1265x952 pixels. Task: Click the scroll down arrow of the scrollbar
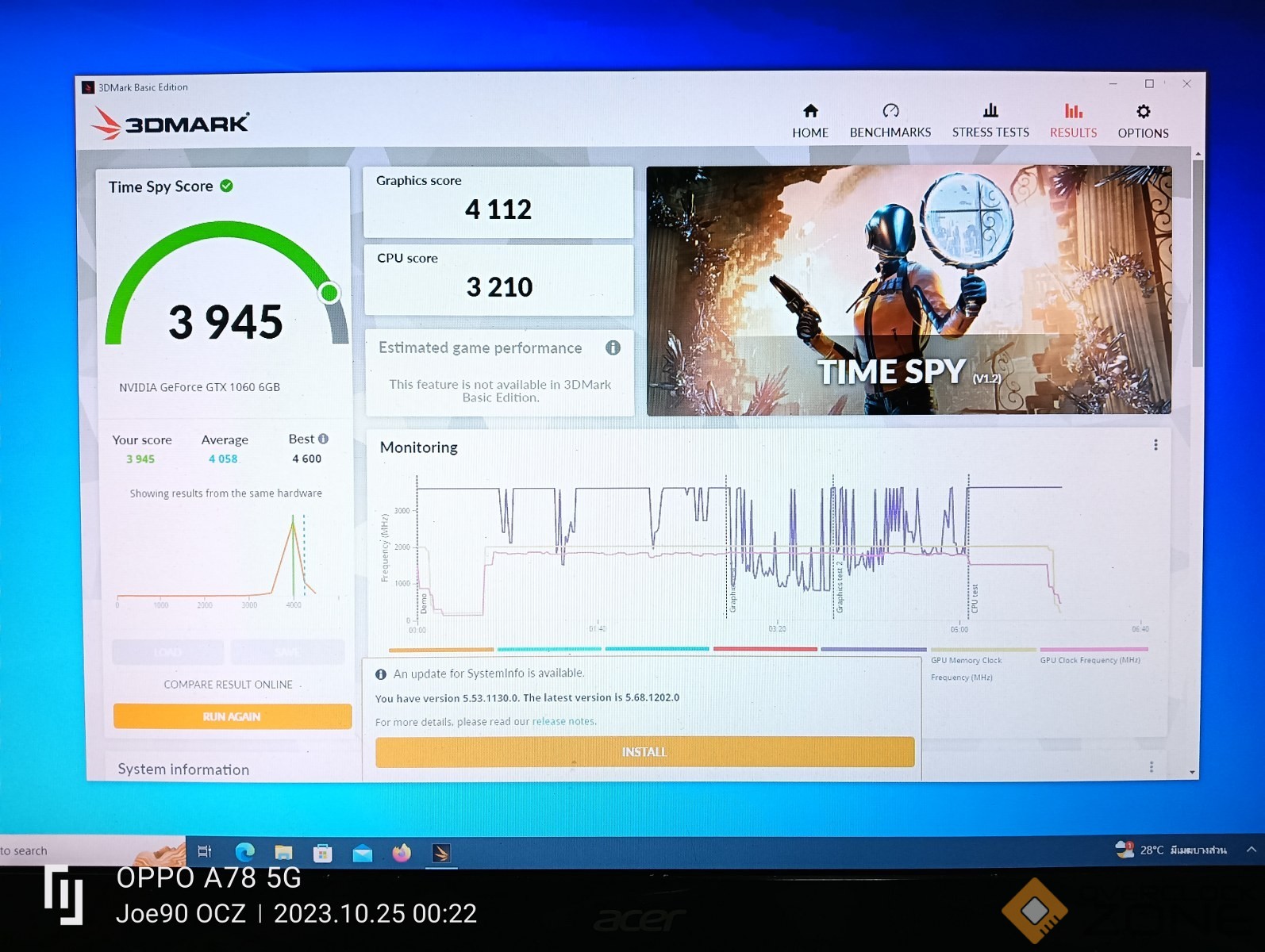pyautogui.click(x=1192, y=772)
